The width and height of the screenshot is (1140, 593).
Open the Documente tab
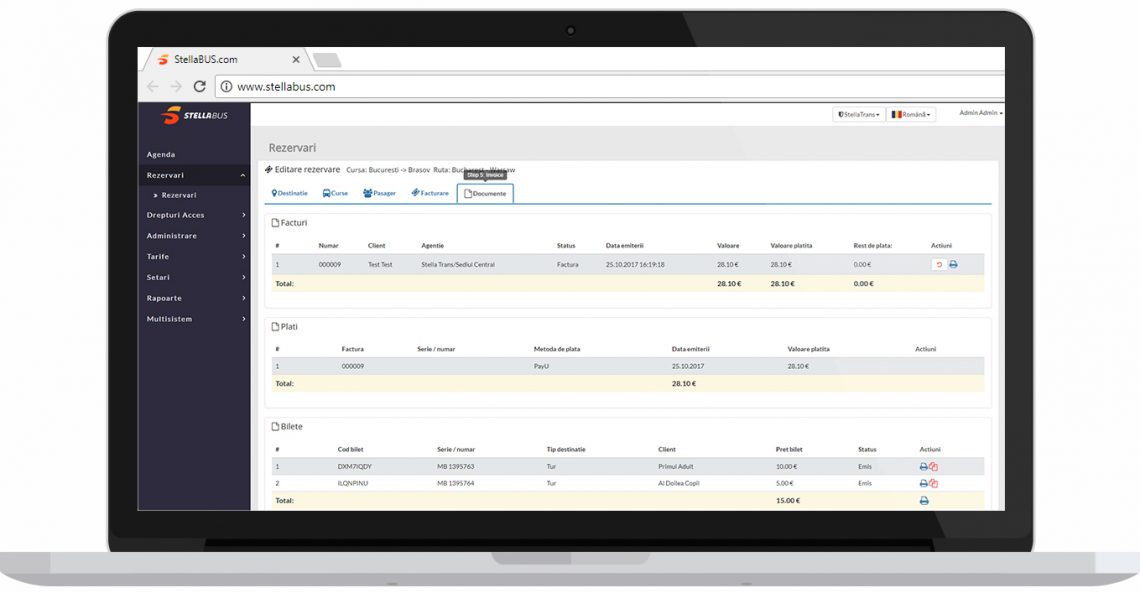[x=485, y=193]
